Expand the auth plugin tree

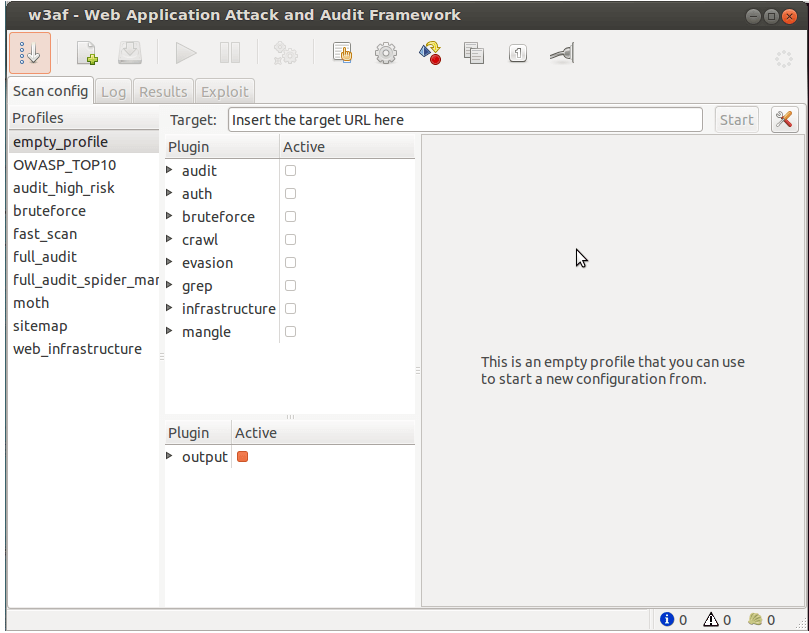click(x=169, y=193)
